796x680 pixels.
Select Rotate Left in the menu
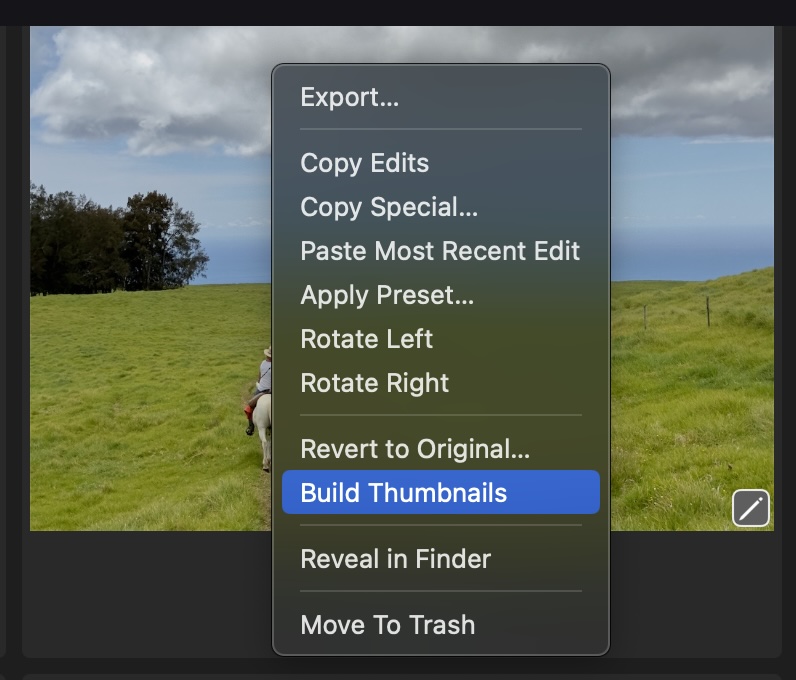click(x=366, y=339)
